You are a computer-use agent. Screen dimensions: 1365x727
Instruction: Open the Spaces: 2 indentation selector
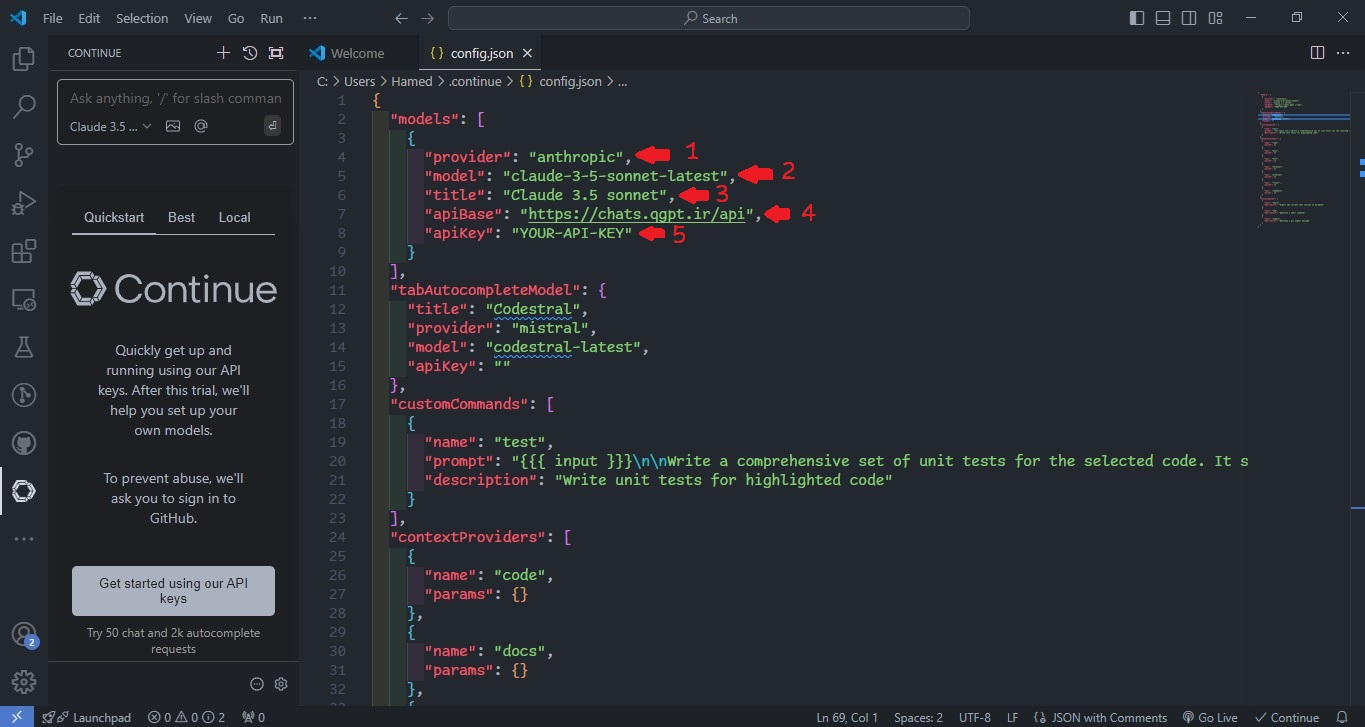coord(918,717)
